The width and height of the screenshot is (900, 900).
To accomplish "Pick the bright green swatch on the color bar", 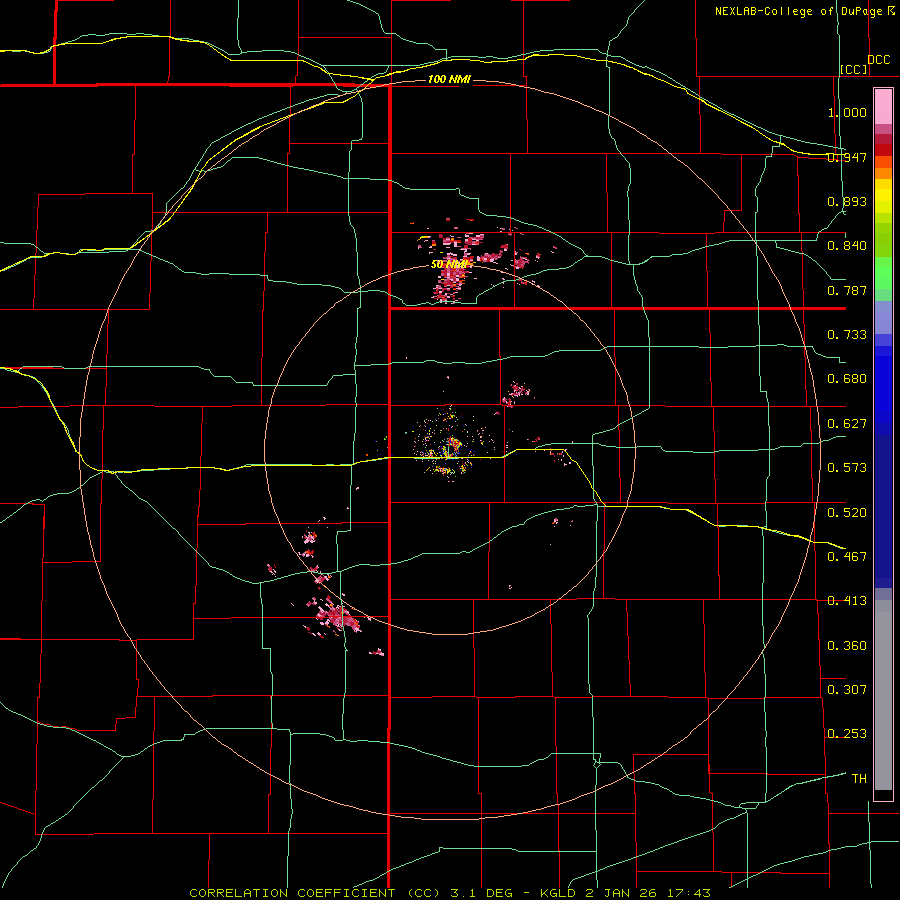I will click(883, 273).
